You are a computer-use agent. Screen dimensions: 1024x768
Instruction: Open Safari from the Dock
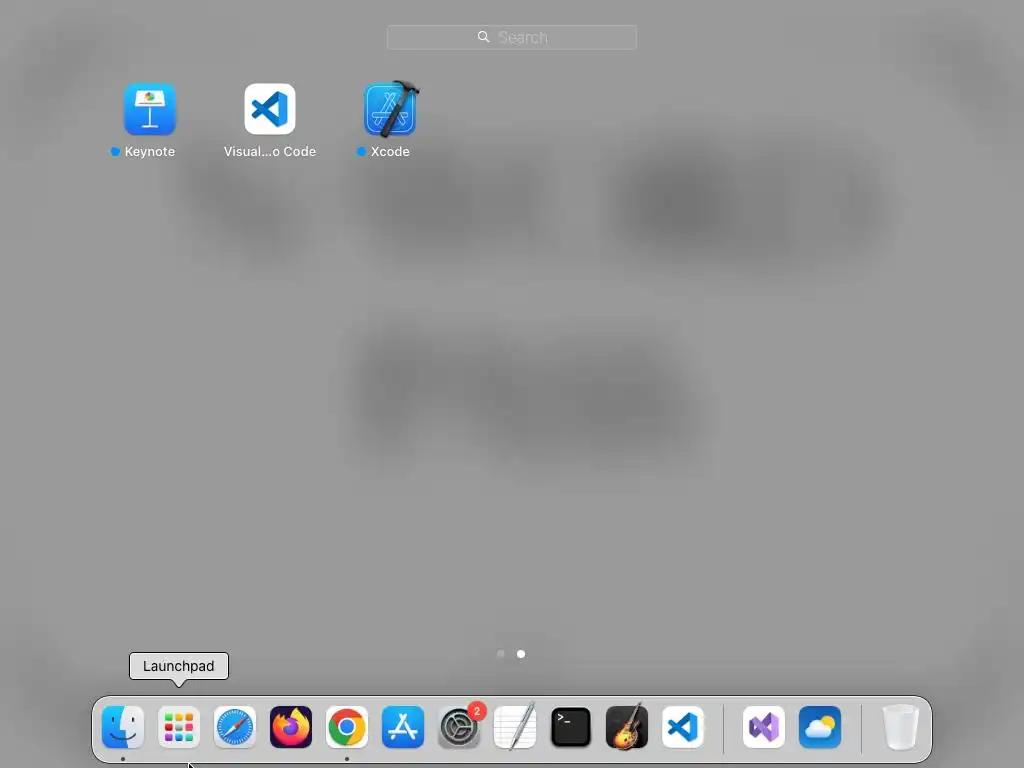(x=235, y=727)
